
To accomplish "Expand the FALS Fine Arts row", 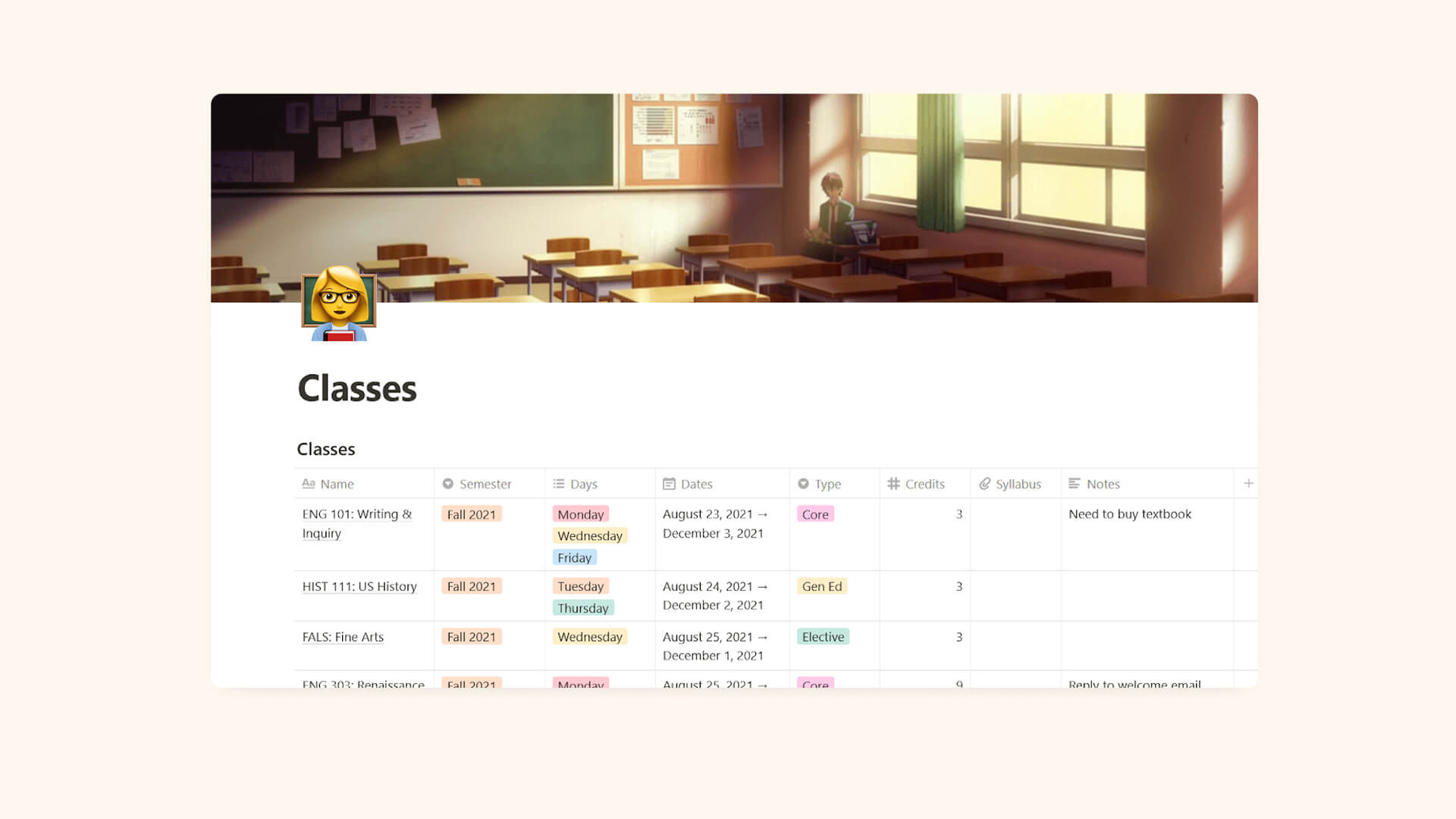I will click(342, 636).
